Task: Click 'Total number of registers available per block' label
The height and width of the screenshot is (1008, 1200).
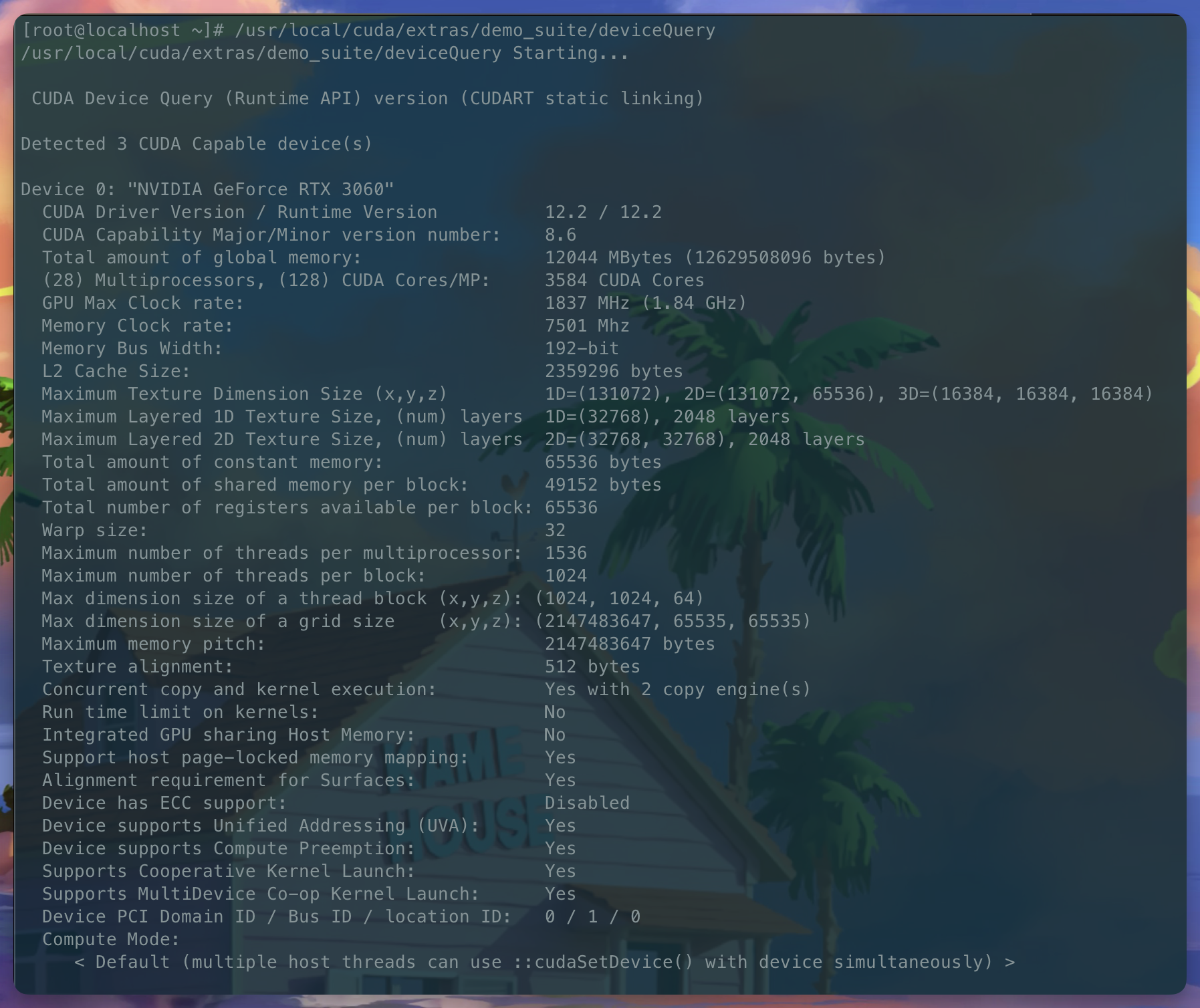Action: click(287, 508)
